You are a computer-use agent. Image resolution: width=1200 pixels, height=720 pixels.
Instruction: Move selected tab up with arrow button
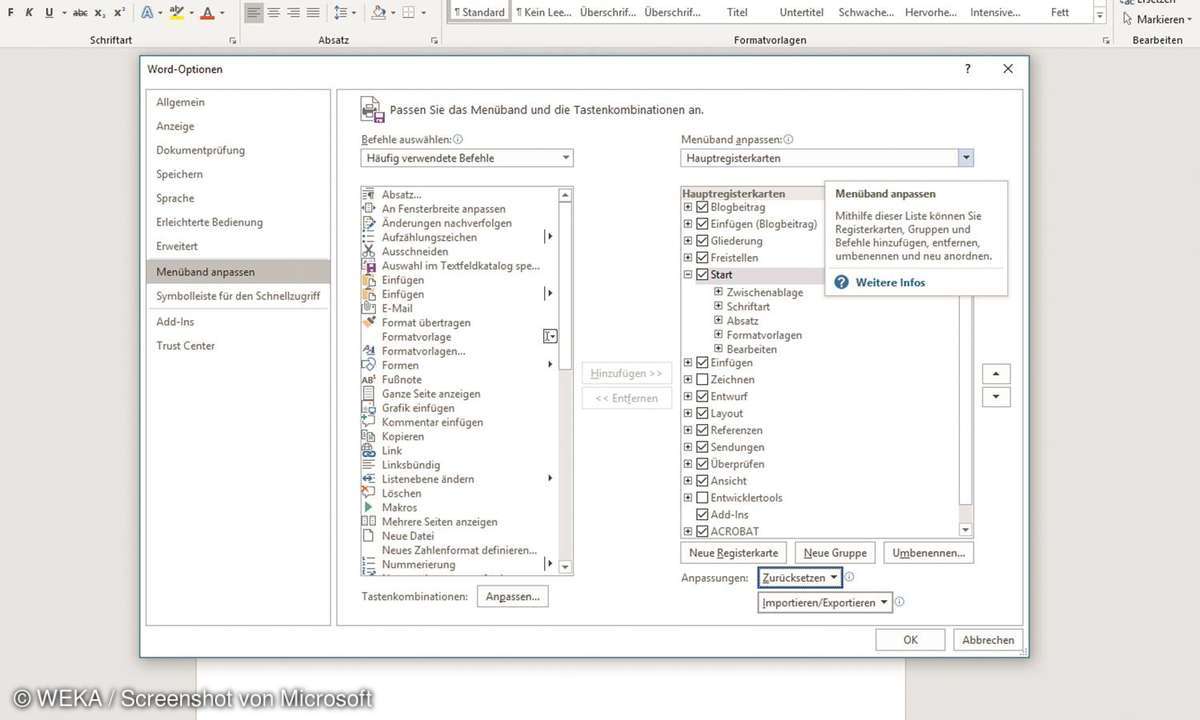(996, 373)
